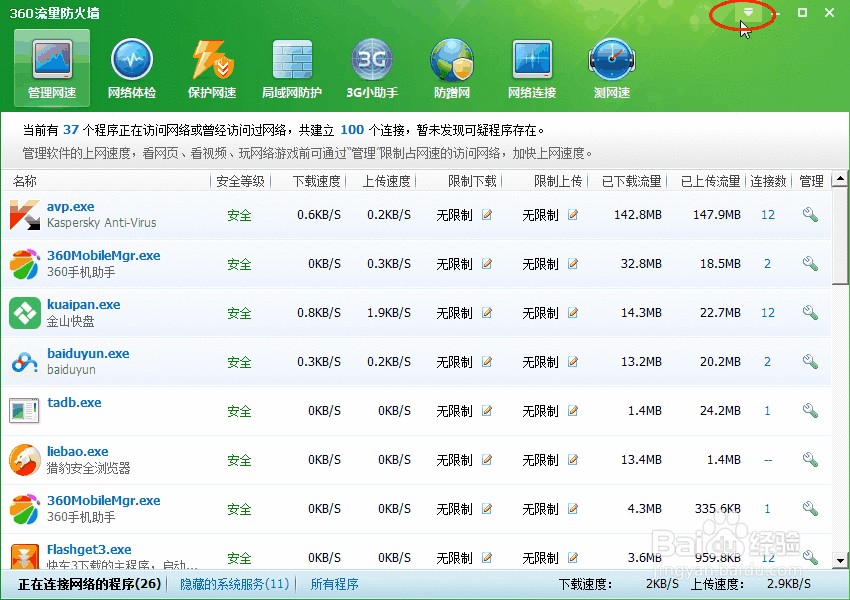Viewport: 850px width, 600px height.
Task: Click the manage wrench icon for tadb.exe
Action: coord(810,410)
